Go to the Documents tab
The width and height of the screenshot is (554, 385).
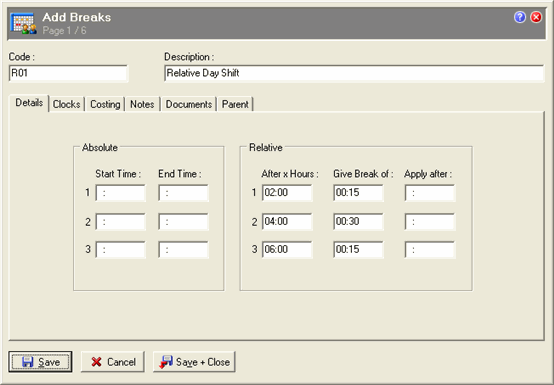tap(189, 104)
